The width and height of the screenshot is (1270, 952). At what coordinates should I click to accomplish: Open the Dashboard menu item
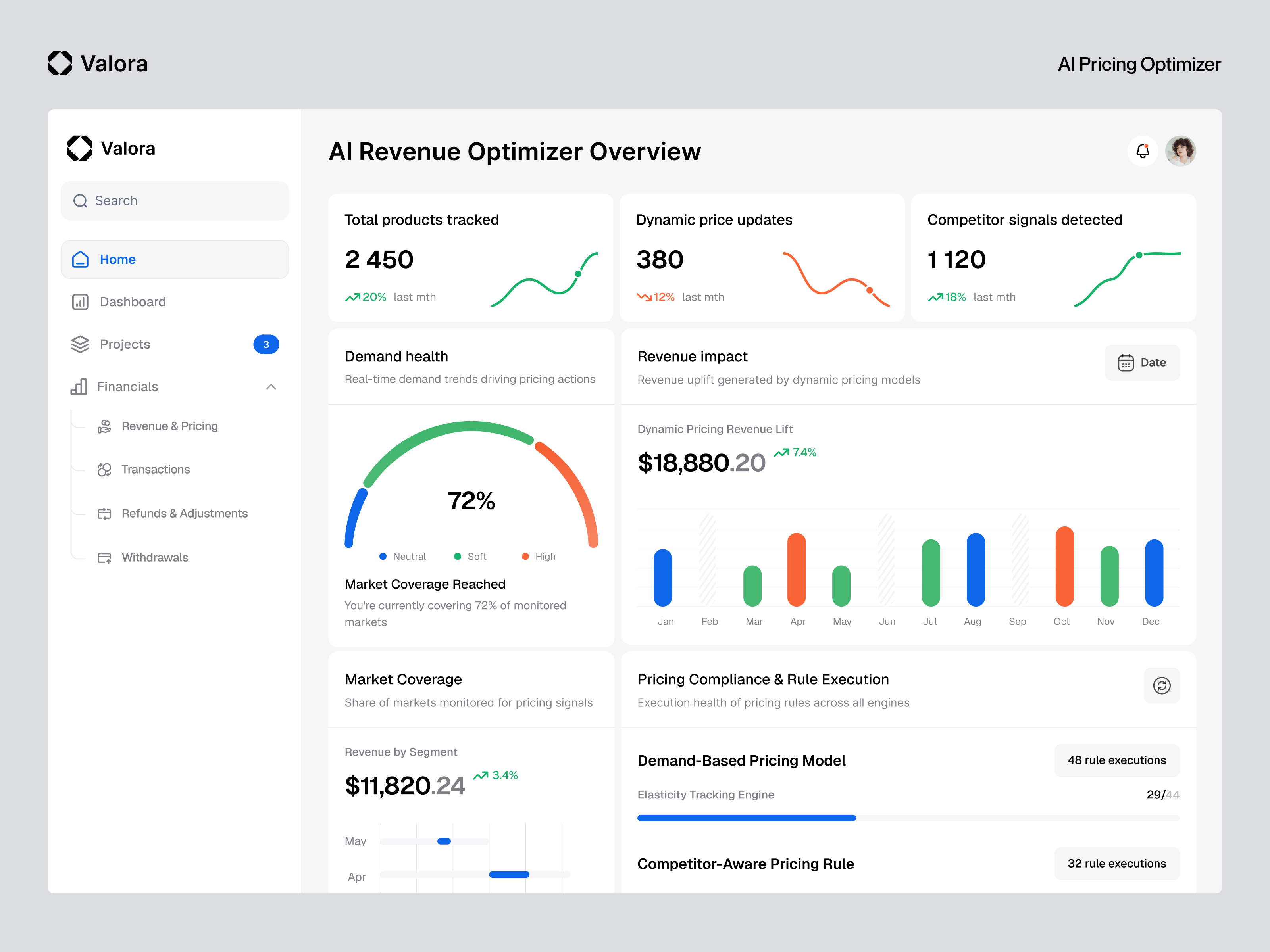click(132, 301)
